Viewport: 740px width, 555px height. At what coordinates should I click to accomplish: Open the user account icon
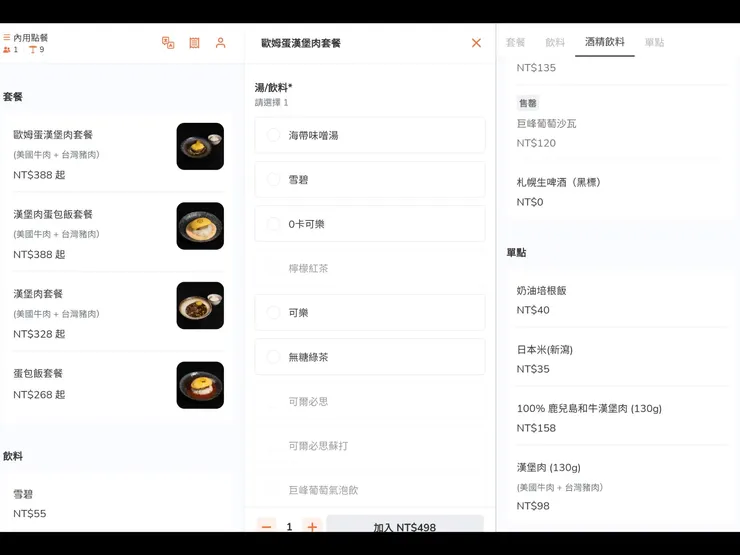click(220, 43)
